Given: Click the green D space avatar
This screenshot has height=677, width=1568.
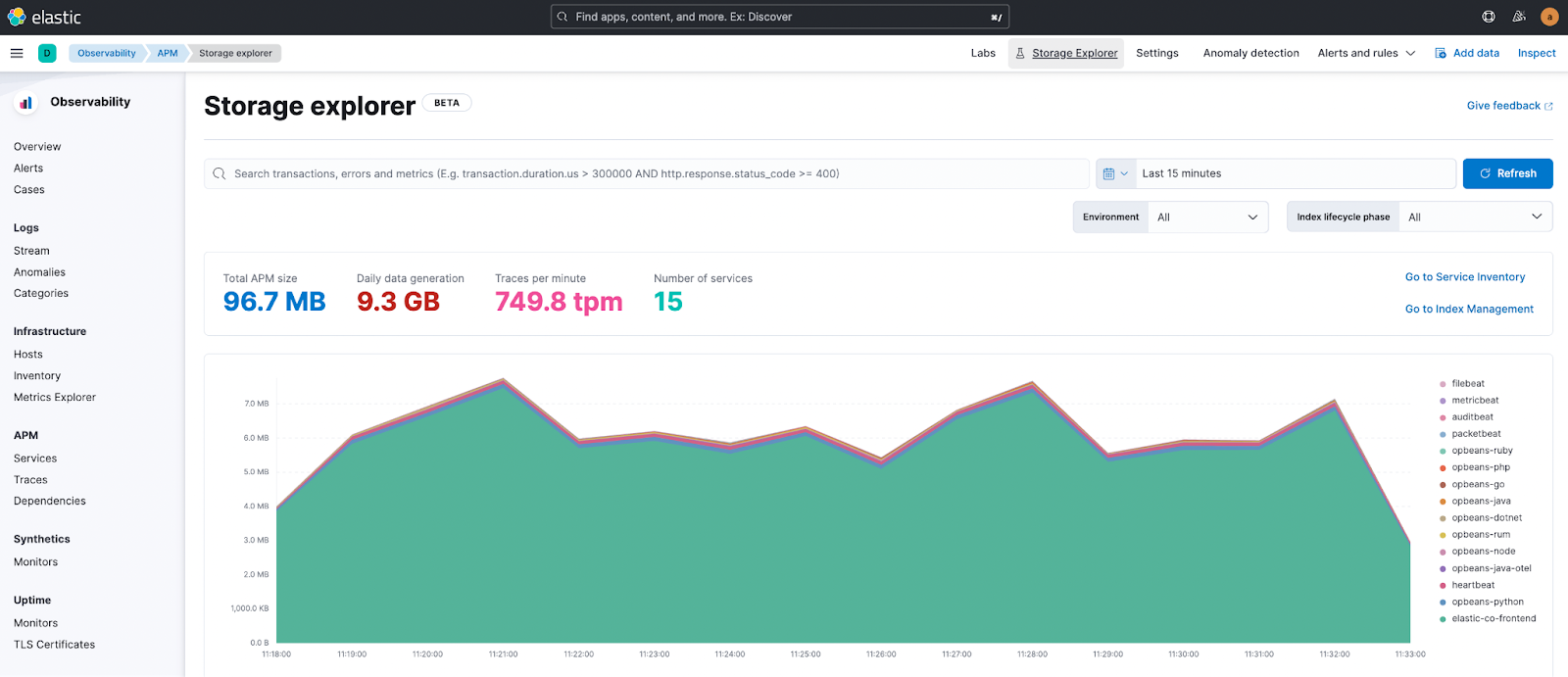Looking at the screenshot, I should 47,53.
